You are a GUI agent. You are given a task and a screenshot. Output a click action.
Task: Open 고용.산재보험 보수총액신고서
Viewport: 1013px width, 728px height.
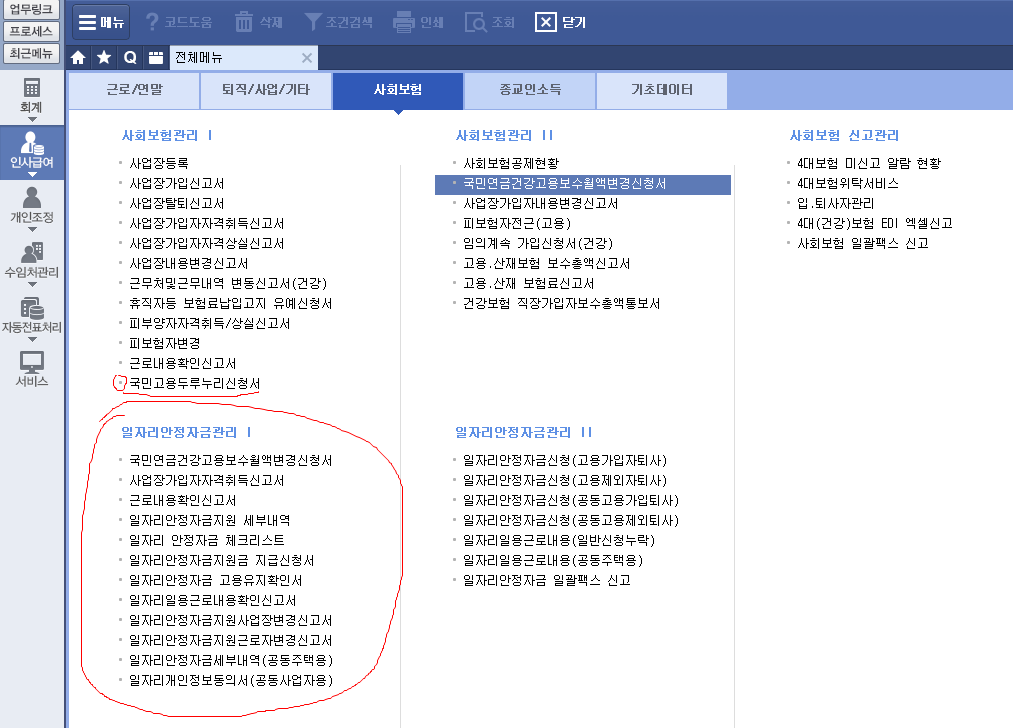coord(547,264)
